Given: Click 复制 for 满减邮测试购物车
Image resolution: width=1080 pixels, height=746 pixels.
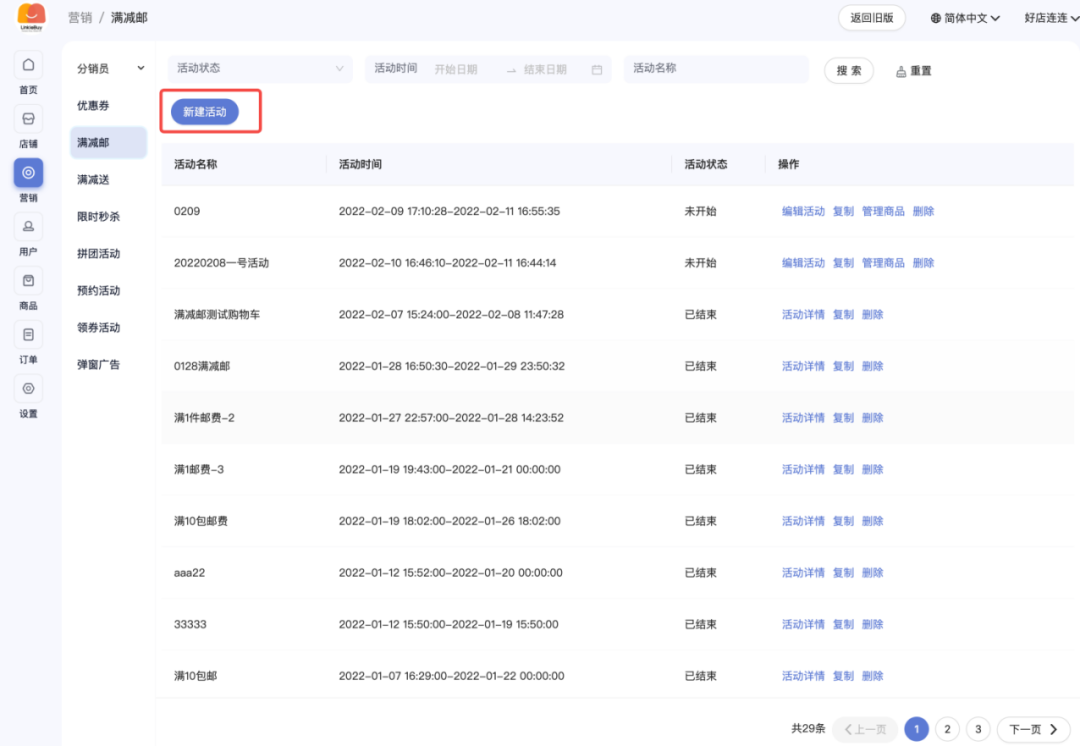Looking at the screenshot, I should [x=843, y=315].
